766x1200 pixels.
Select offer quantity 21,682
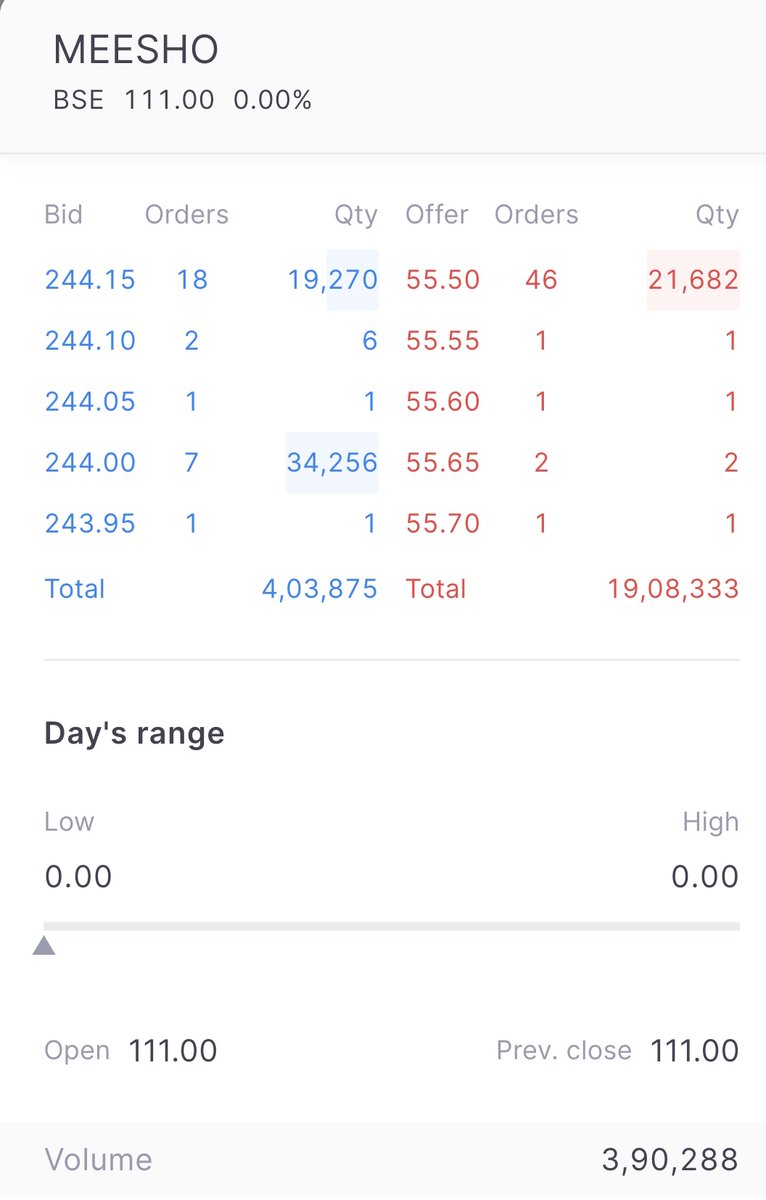pyautogui.click(x=693, y=280)
